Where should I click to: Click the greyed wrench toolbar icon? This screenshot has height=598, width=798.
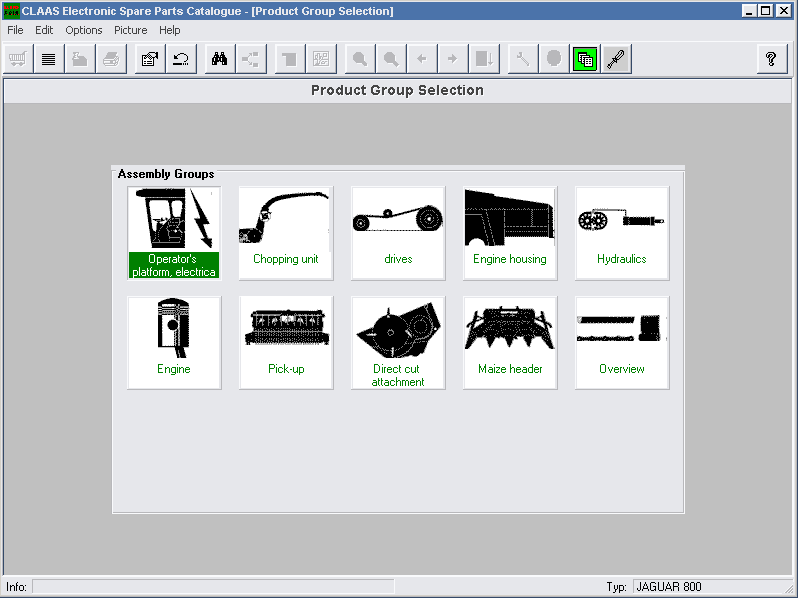tap(523, 59)
